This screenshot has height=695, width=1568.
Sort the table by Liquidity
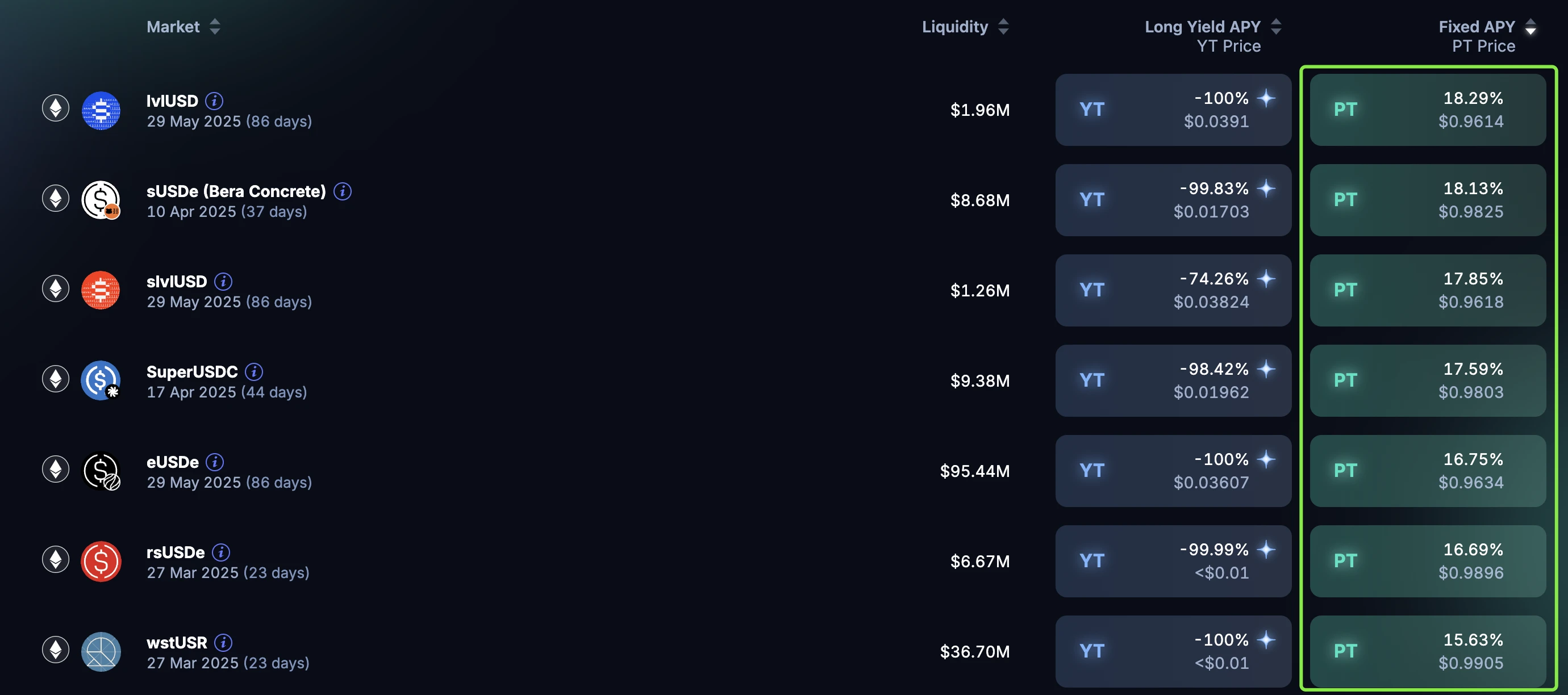tap(1003, 27)
